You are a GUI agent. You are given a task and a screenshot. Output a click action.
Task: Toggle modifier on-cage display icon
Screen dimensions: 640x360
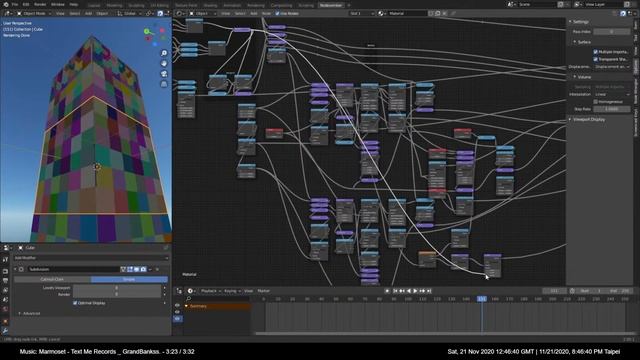[123, 269]
